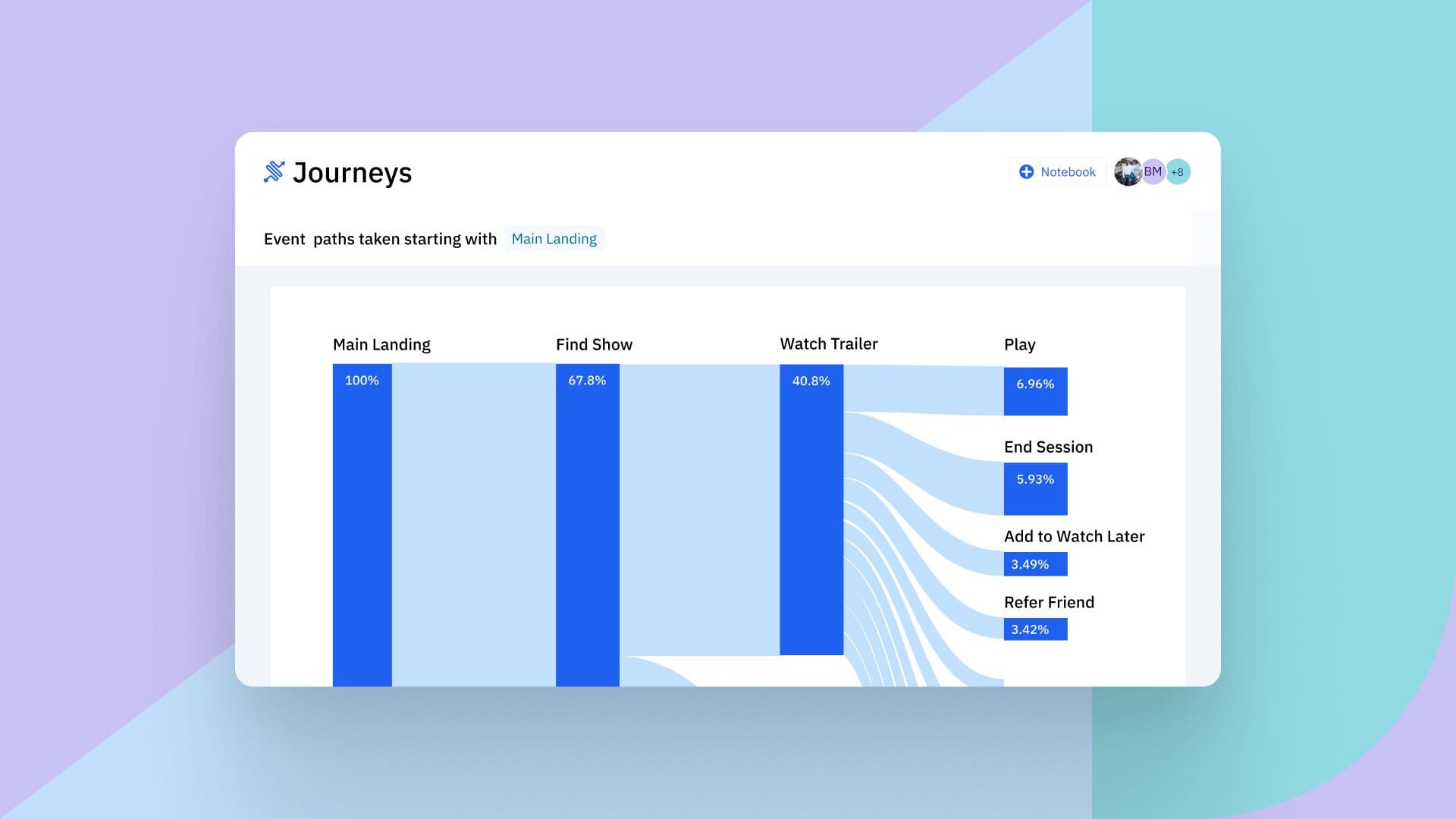Click the Play 6.96% node
This screenshot has height=819, width=1456.
pos(1035,391)
